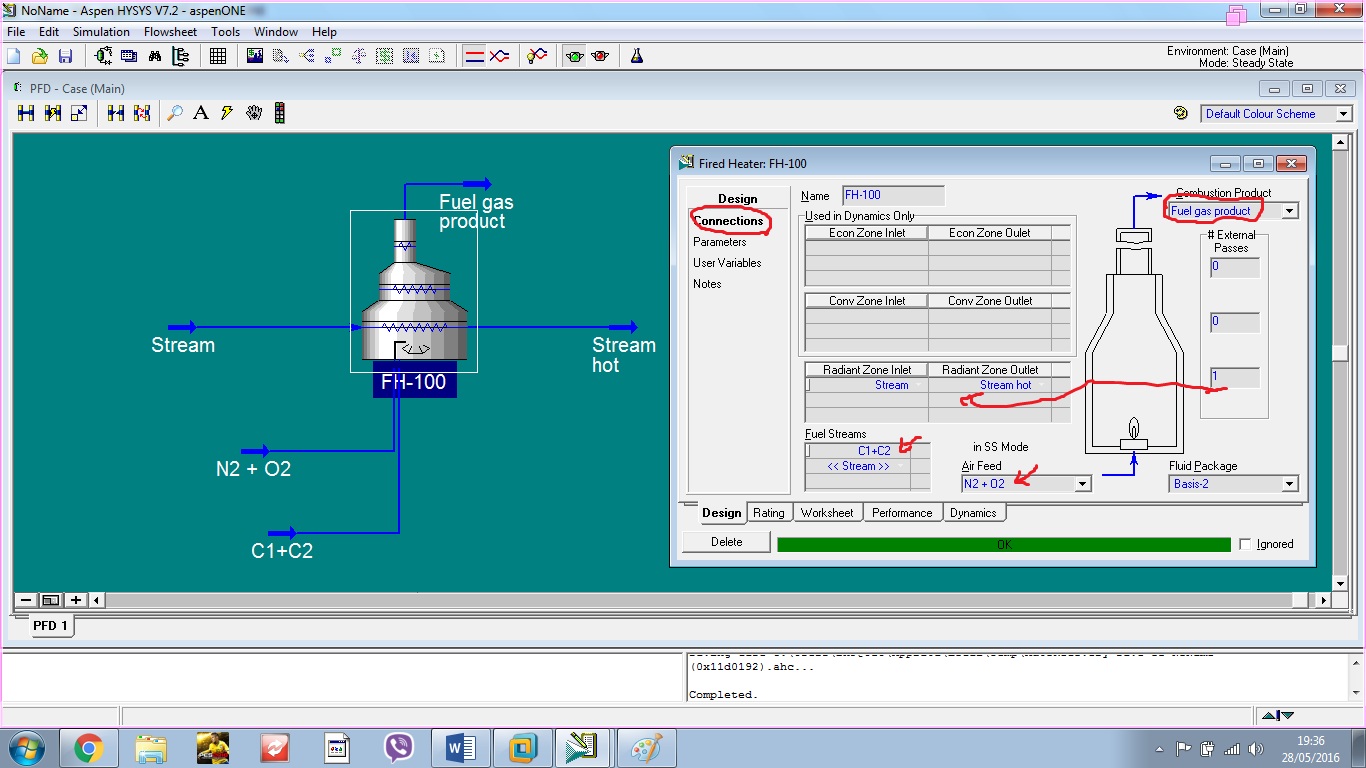
Task: Open the Workbook from the toolbar
Action: [x=218, y=55]
